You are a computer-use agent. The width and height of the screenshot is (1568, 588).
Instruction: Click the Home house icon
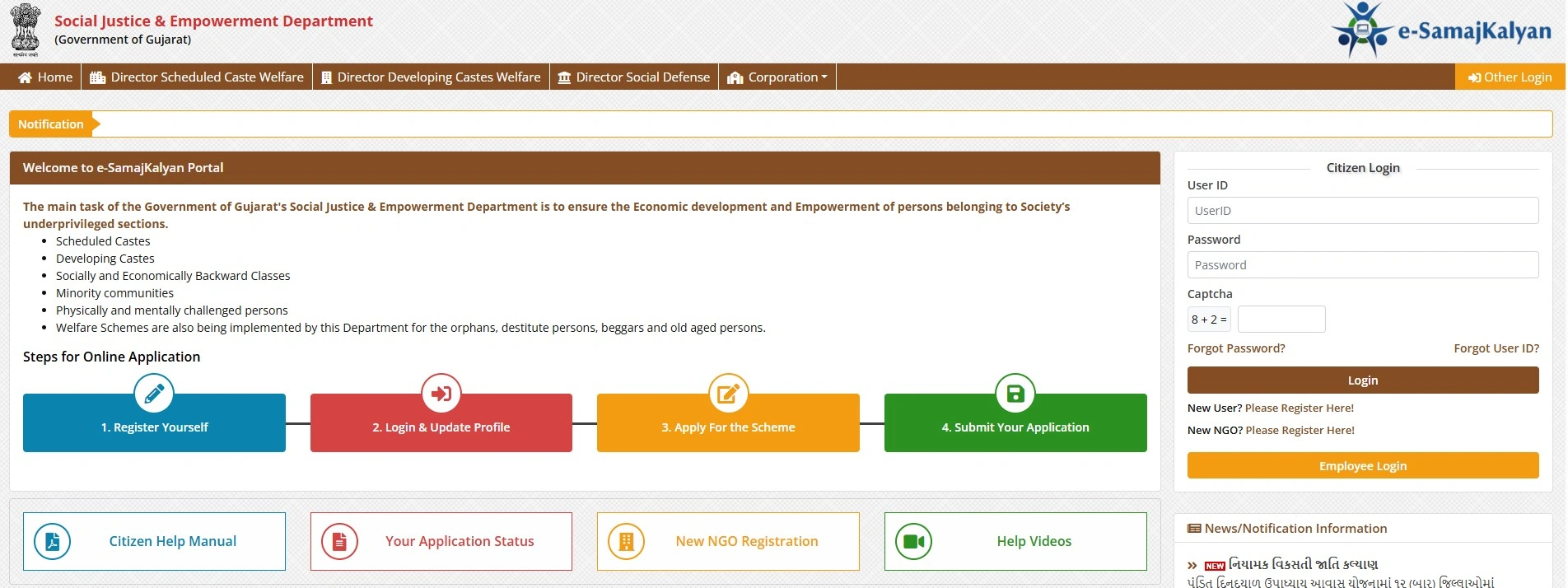click(x=26, y=77)
